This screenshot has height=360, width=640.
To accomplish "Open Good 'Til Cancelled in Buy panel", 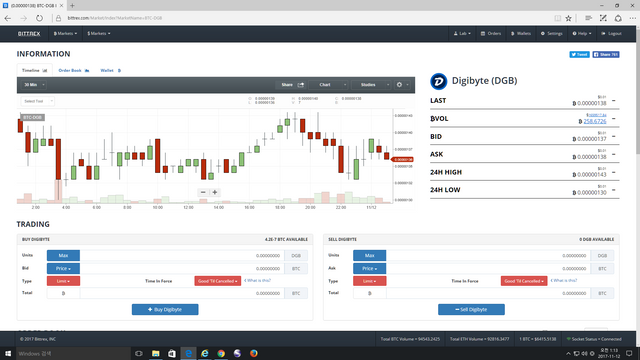I will [x=218, y=281].
